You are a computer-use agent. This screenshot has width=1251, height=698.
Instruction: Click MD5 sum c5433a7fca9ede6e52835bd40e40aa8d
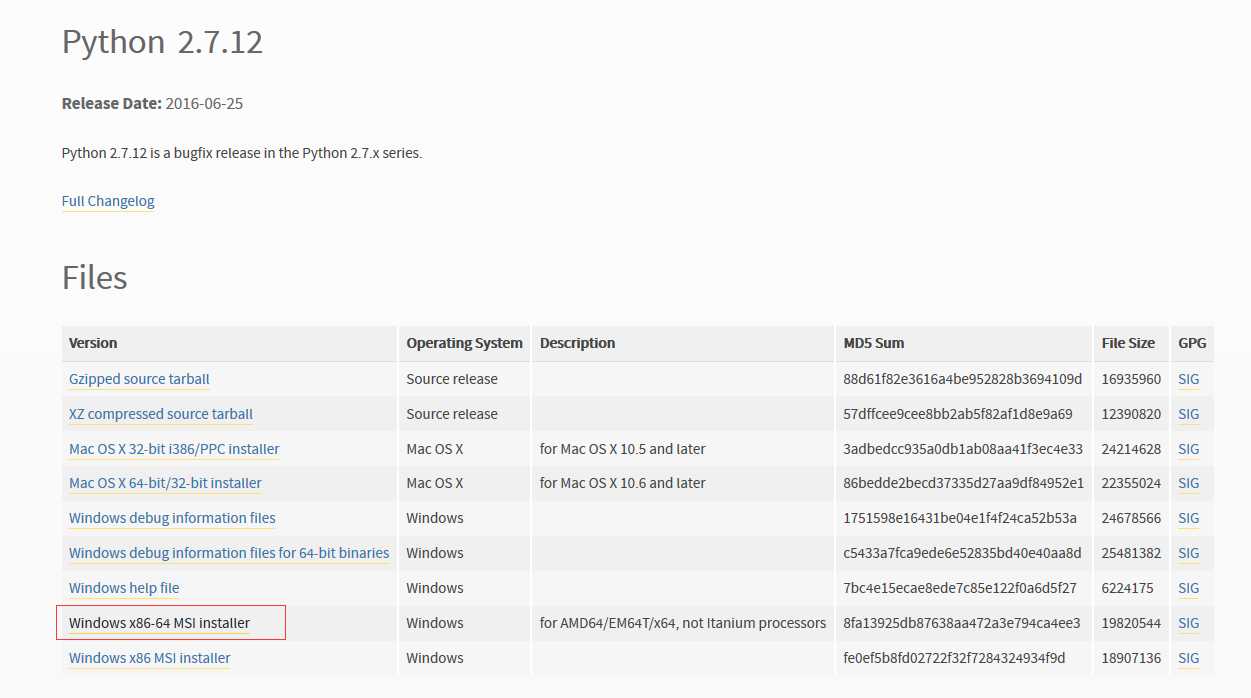click(x=962, y=553)
